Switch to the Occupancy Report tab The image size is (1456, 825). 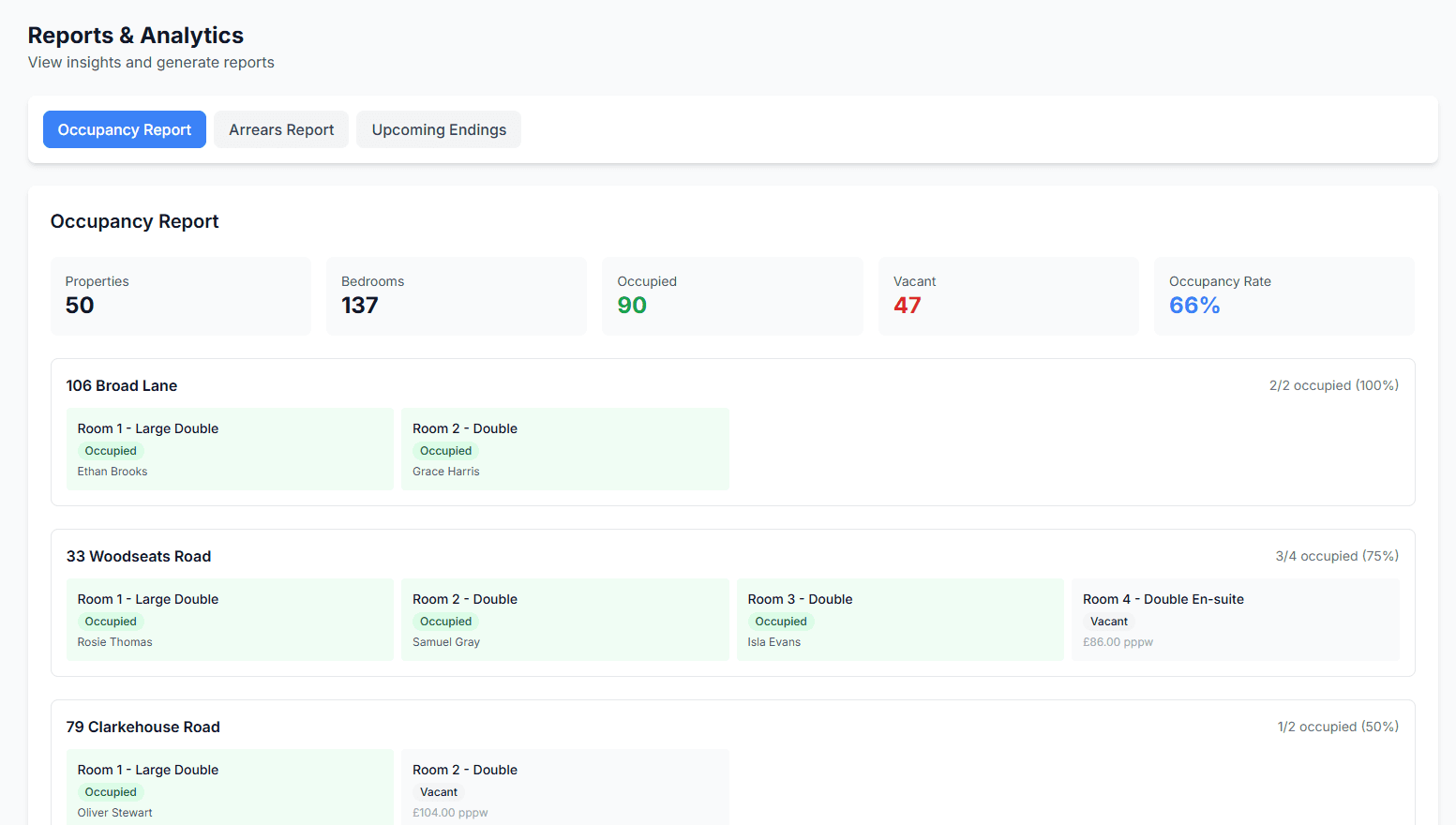125,129
